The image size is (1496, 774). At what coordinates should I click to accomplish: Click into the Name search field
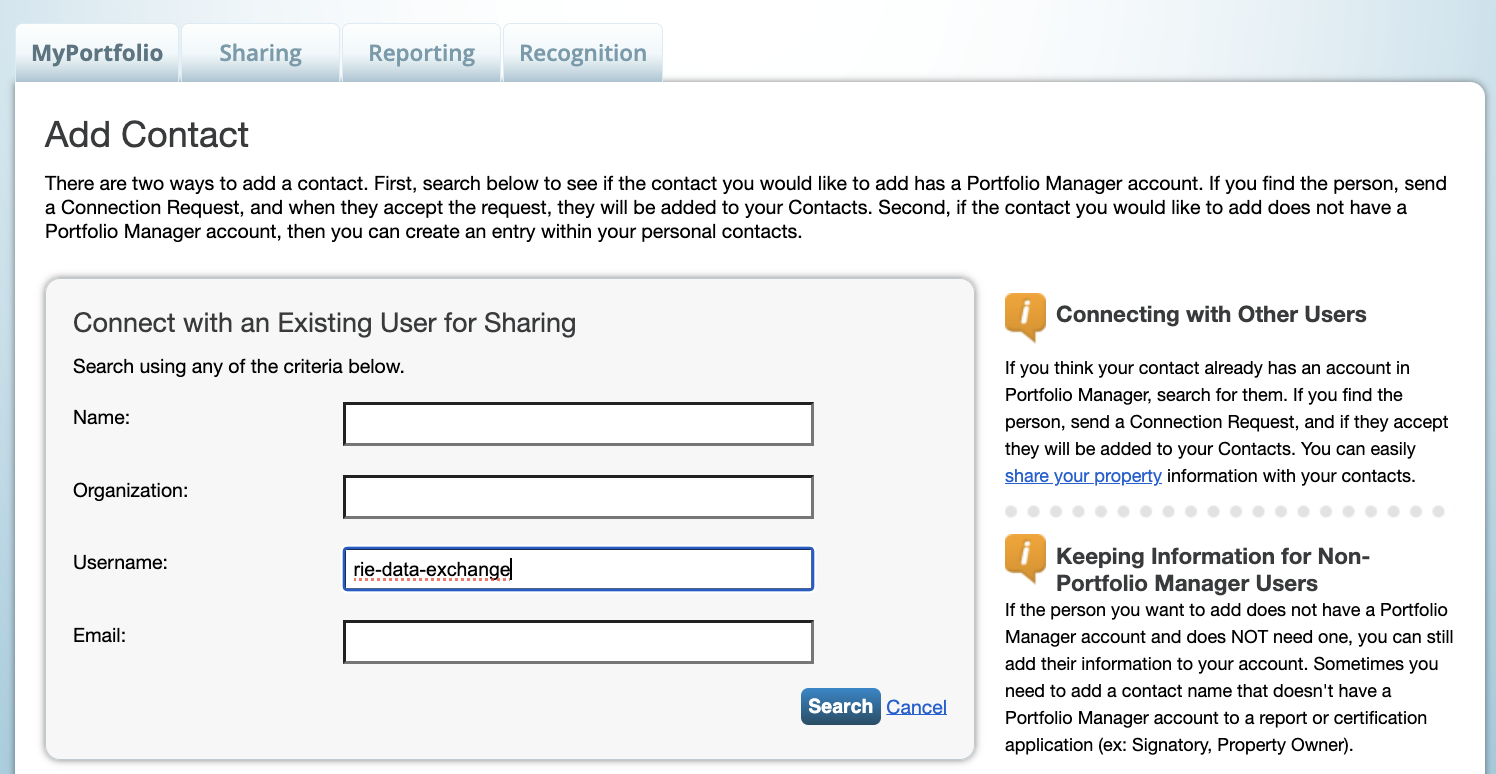click(578, 424)
